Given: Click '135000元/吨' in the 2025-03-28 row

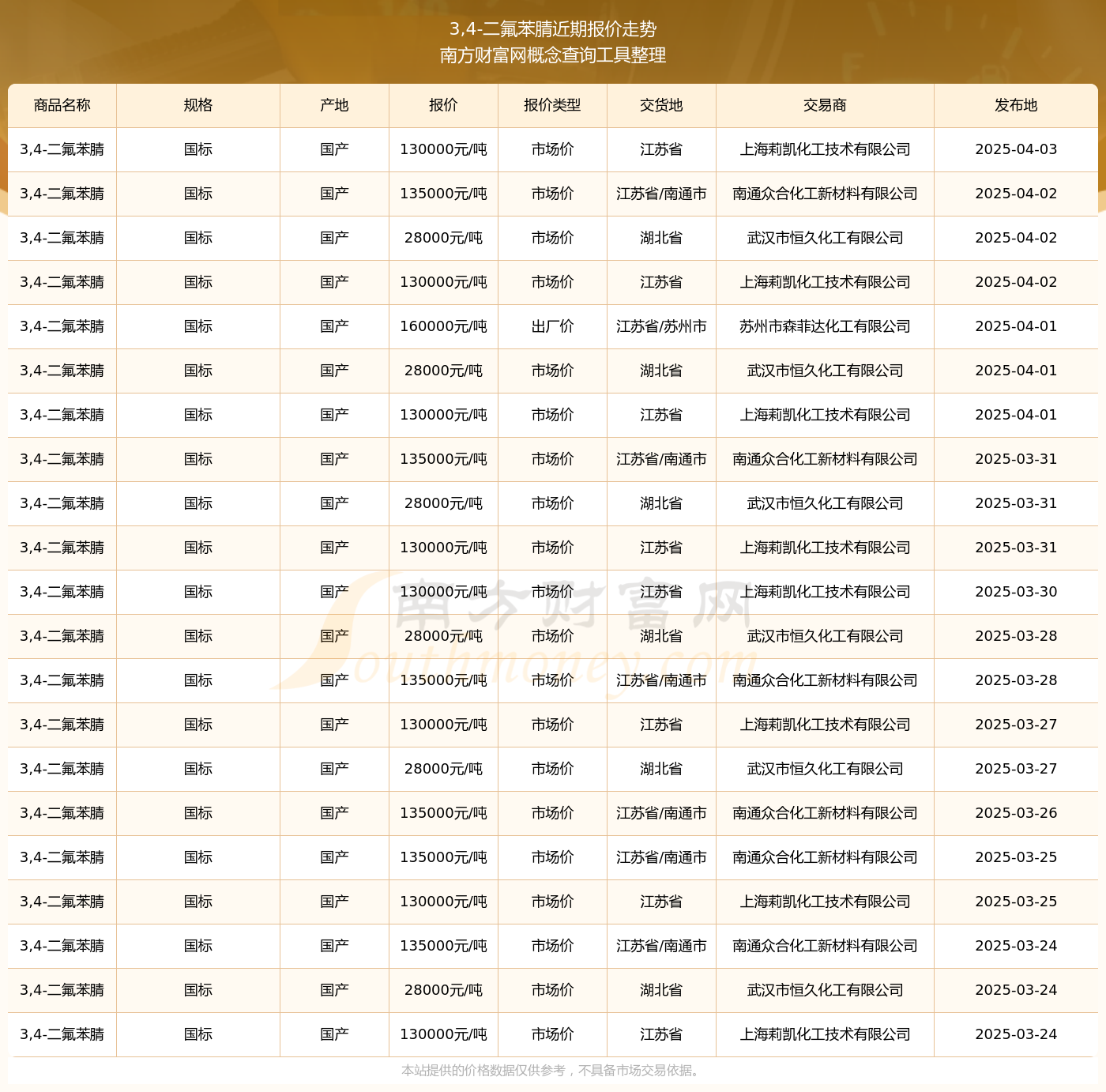Looking at the screenshot, I should pyautogui.click(x=443, y=680).
